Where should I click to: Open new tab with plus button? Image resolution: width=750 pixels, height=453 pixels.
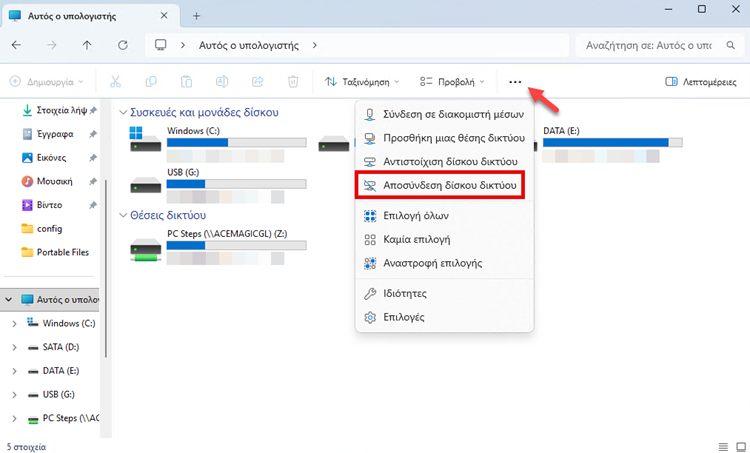[x=196, y=16]
